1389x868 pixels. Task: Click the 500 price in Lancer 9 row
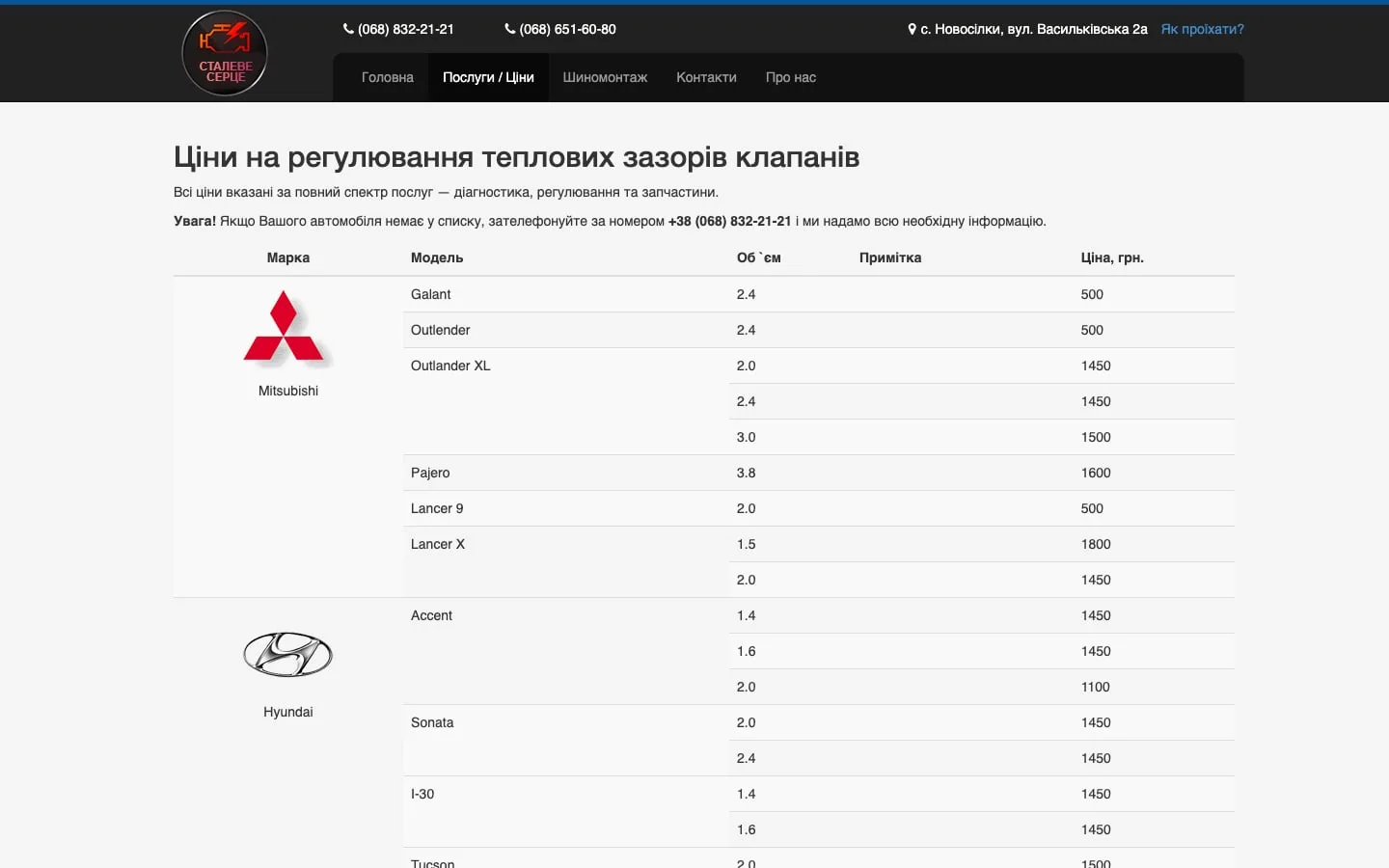[1092, 508]
